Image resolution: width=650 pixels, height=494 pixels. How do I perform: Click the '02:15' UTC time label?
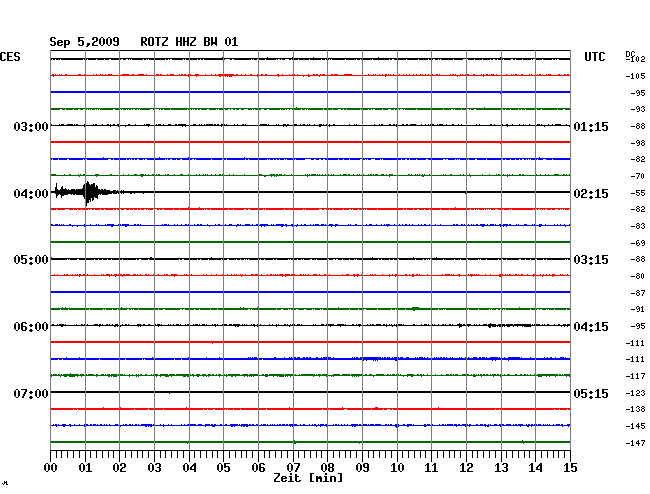point(591,194)
